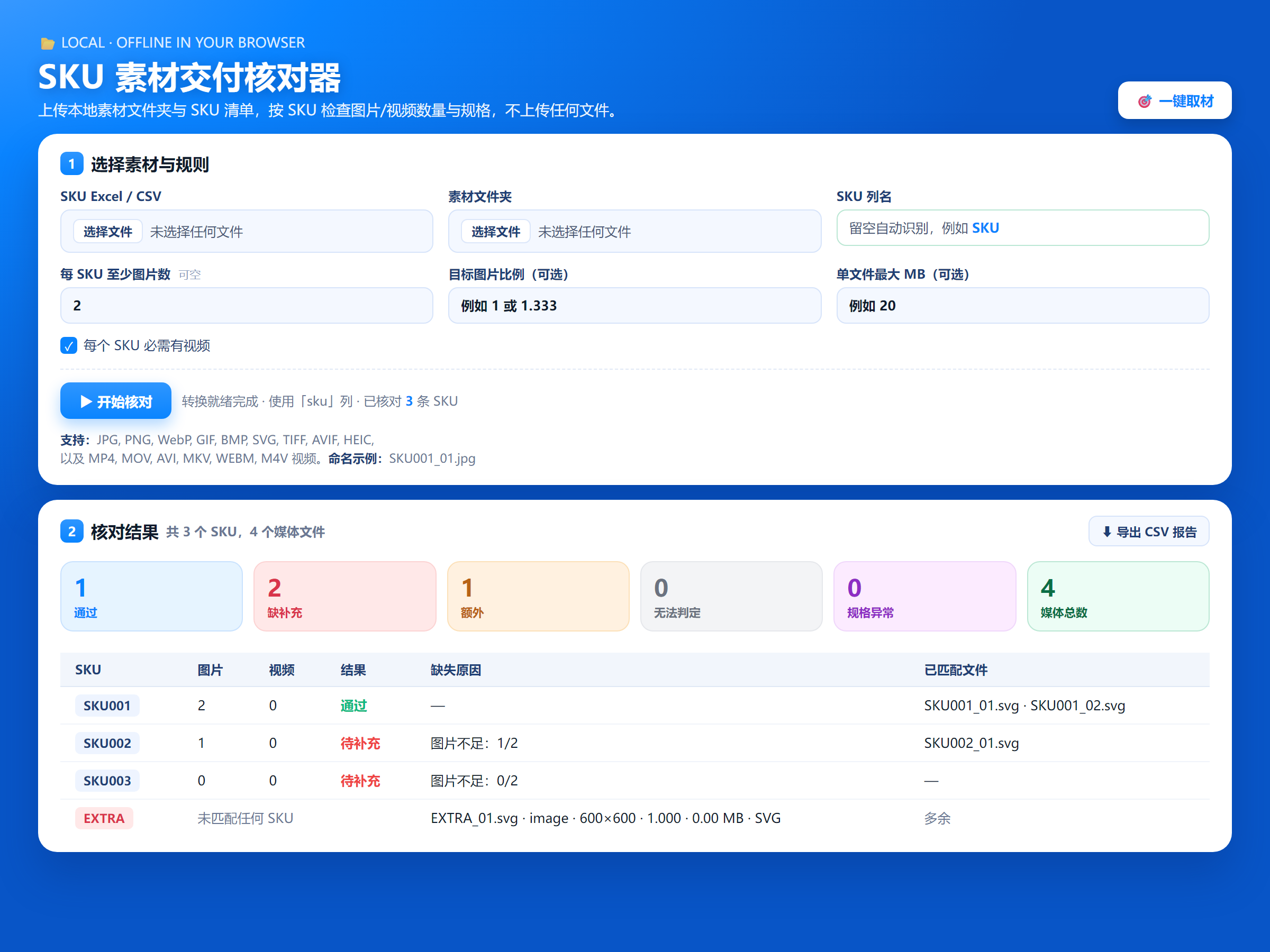Click naming example SKU001_01.jpg
Screen dimensions: 1270x952
432,459
